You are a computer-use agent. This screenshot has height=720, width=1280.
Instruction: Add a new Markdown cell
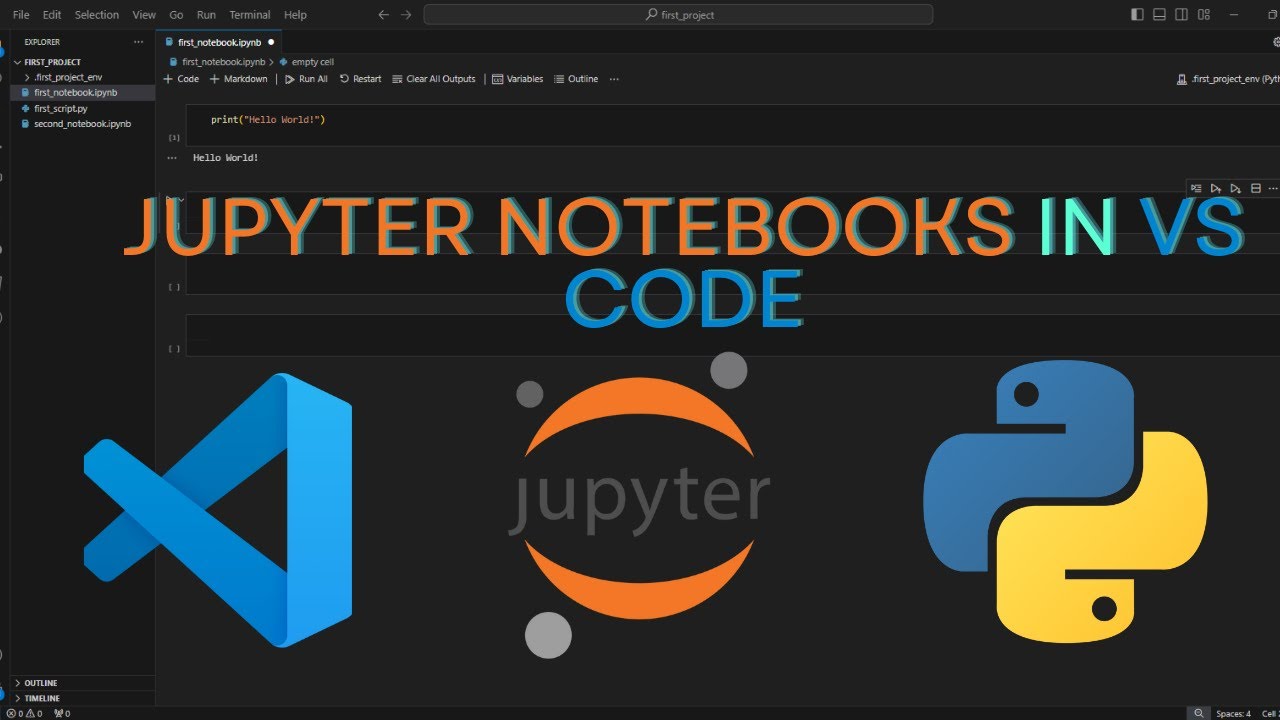click(x=238, y=79)
